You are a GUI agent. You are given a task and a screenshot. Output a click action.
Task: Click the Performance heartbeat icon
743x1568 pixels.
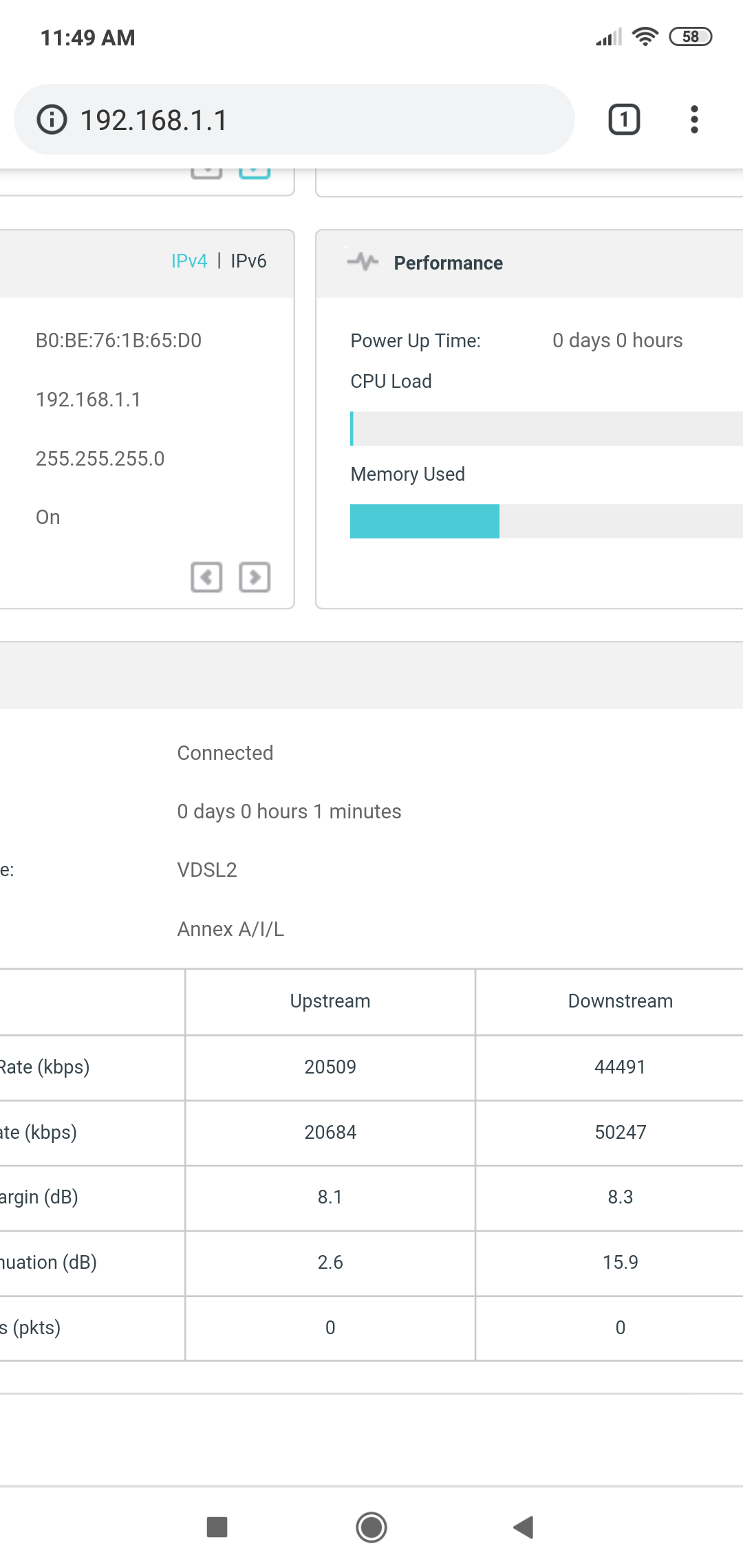coord(363,262)
